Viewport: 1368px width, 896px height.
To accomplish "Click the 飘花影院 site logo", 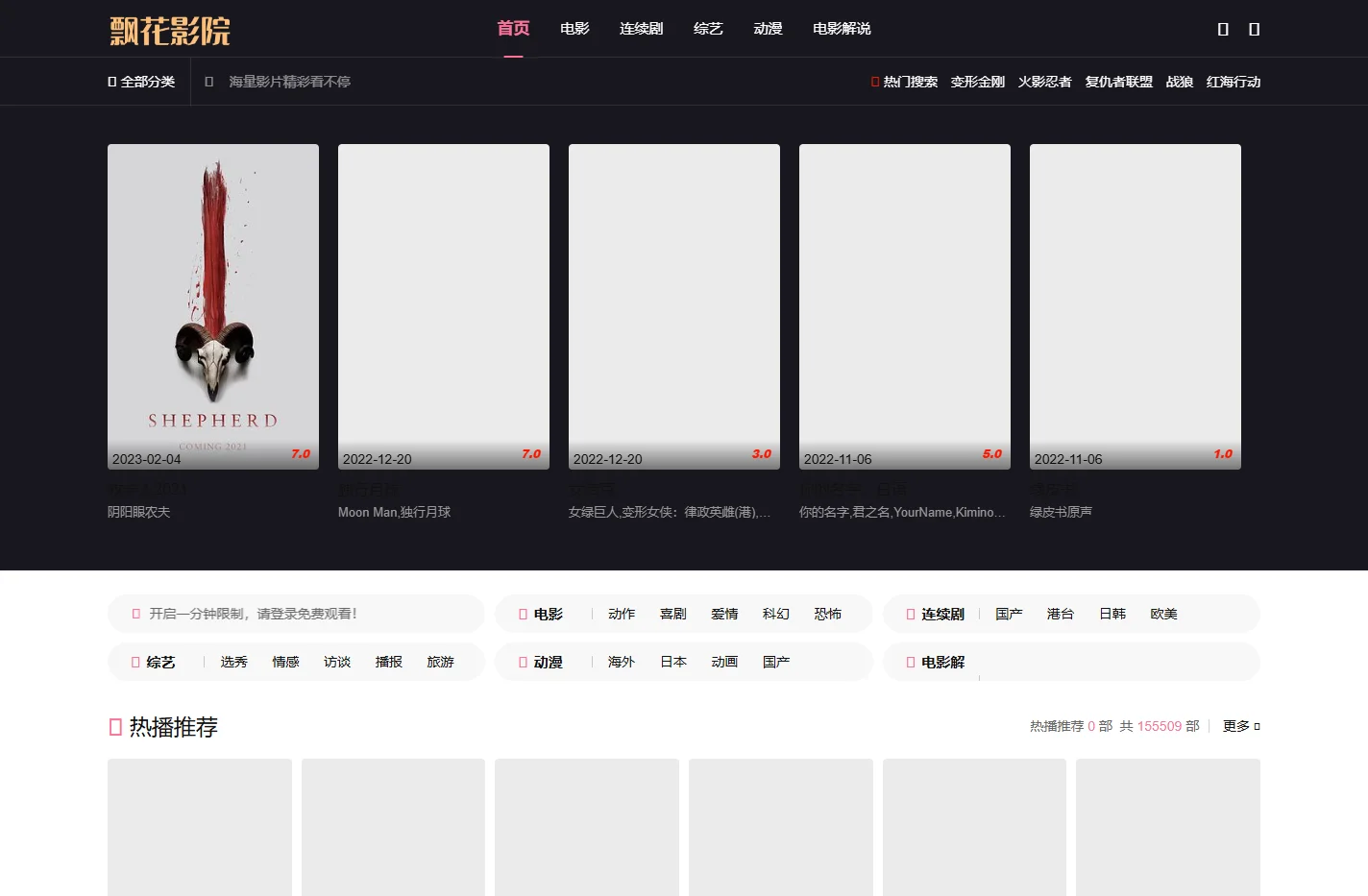I will pyautogui.click(x=170, y=30).
